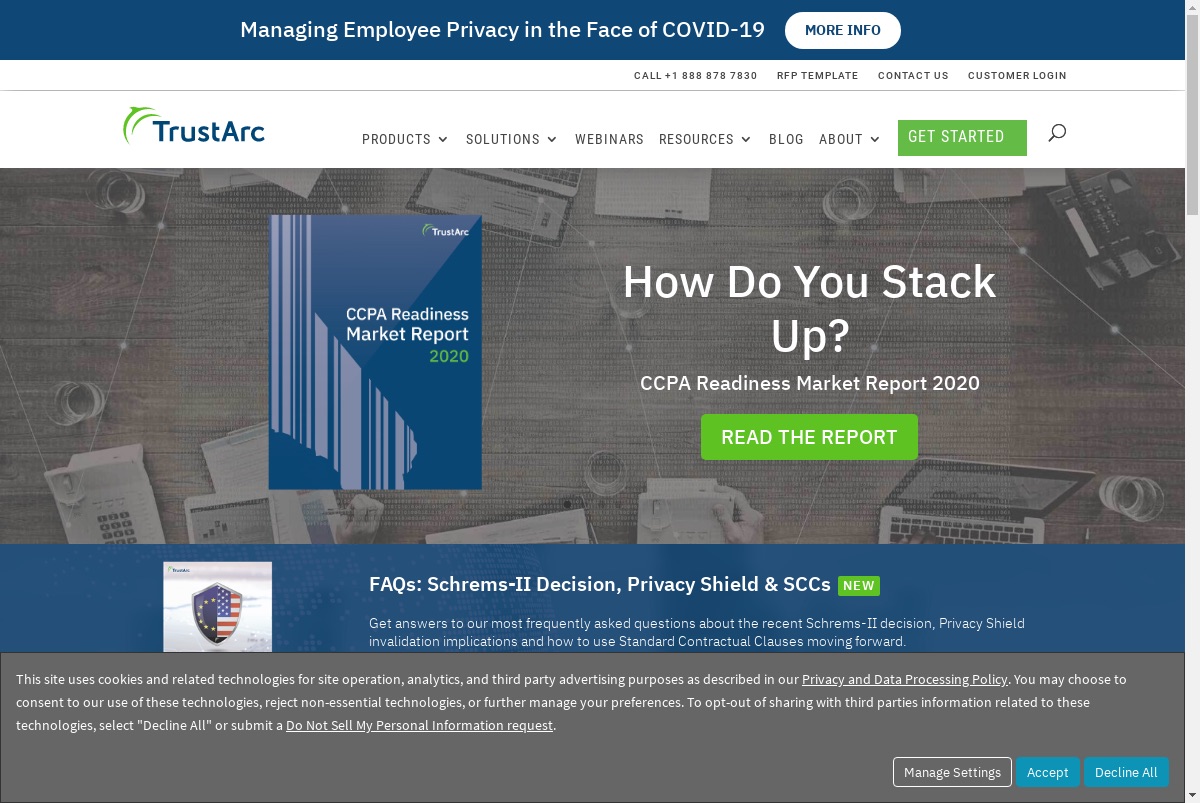Go to Contact Us
1200x803 pixels.
913,75
